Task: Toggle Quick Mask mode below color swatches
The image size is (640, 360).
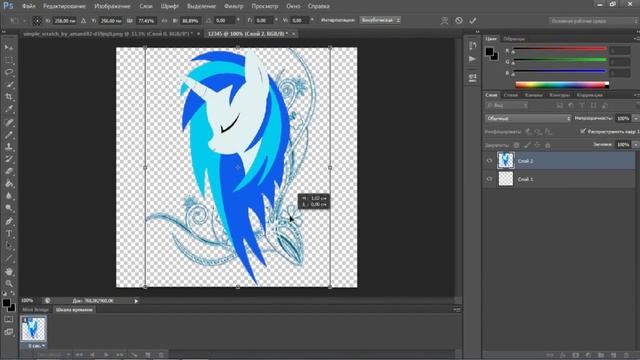Action: tap(9, 320)
